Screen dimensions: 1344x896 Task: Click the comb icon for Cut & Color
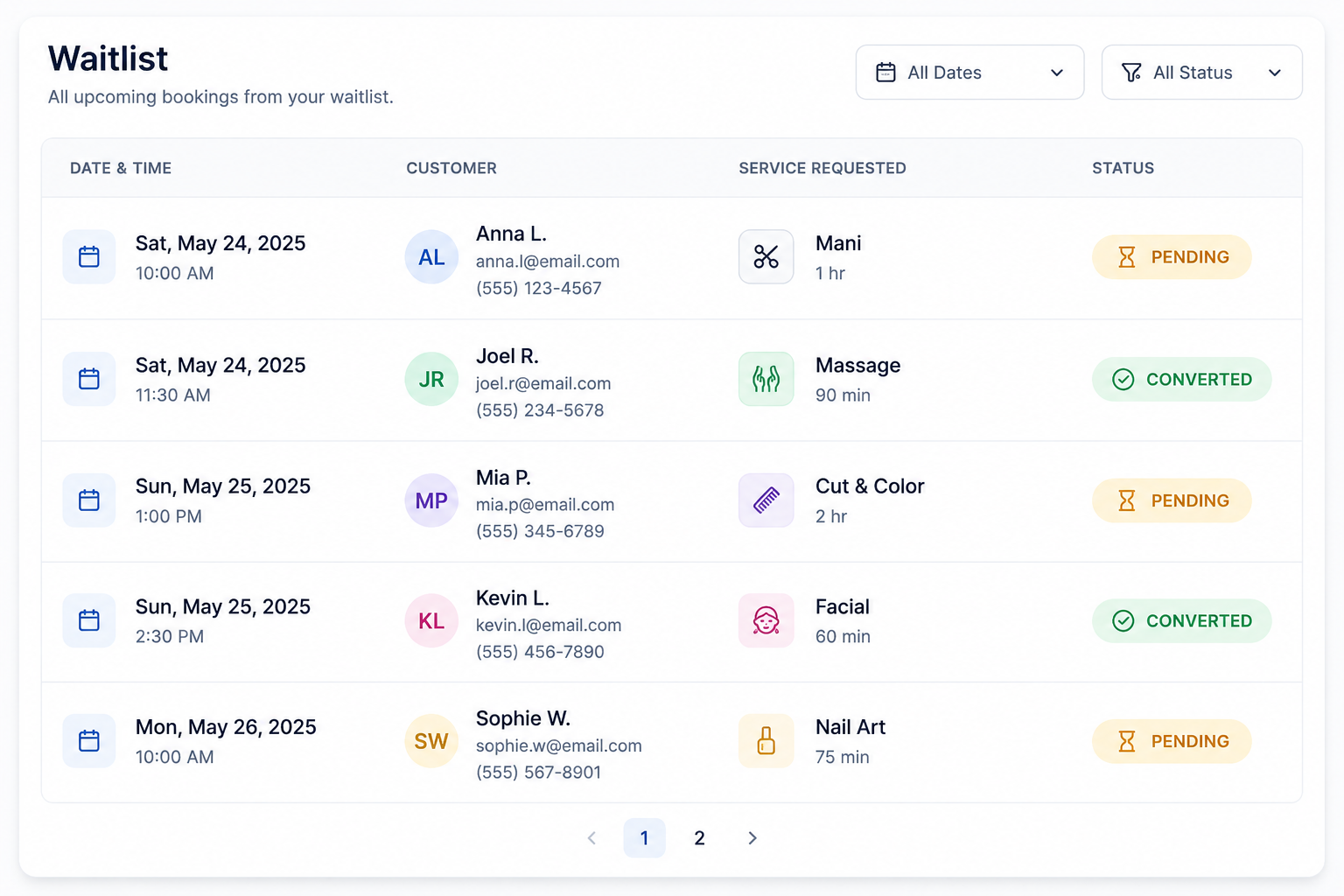pos(766,500)
